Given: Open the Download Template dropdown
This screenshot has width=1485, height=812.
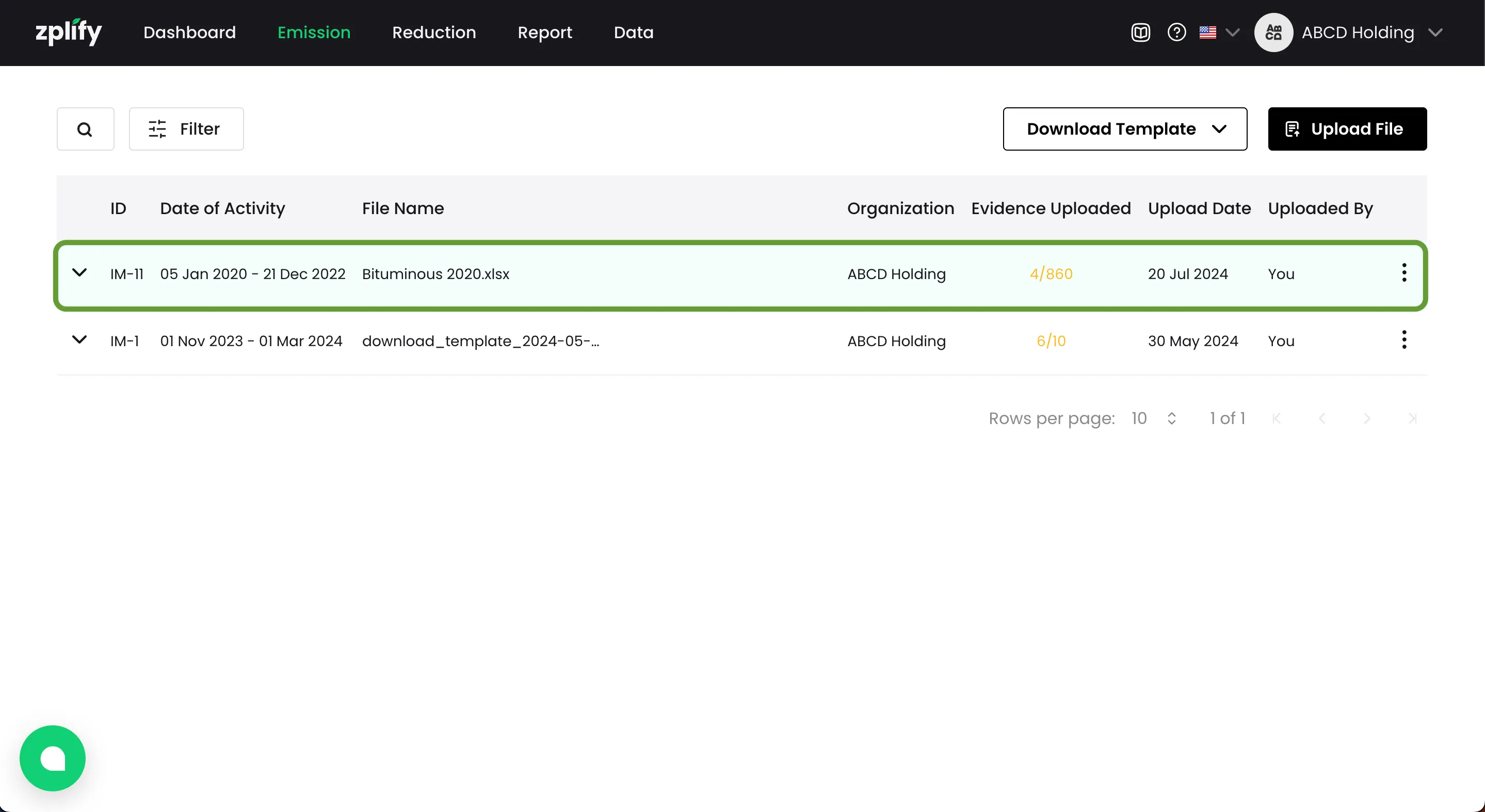Looking at the screenshot, I should tap(1124, 129).
